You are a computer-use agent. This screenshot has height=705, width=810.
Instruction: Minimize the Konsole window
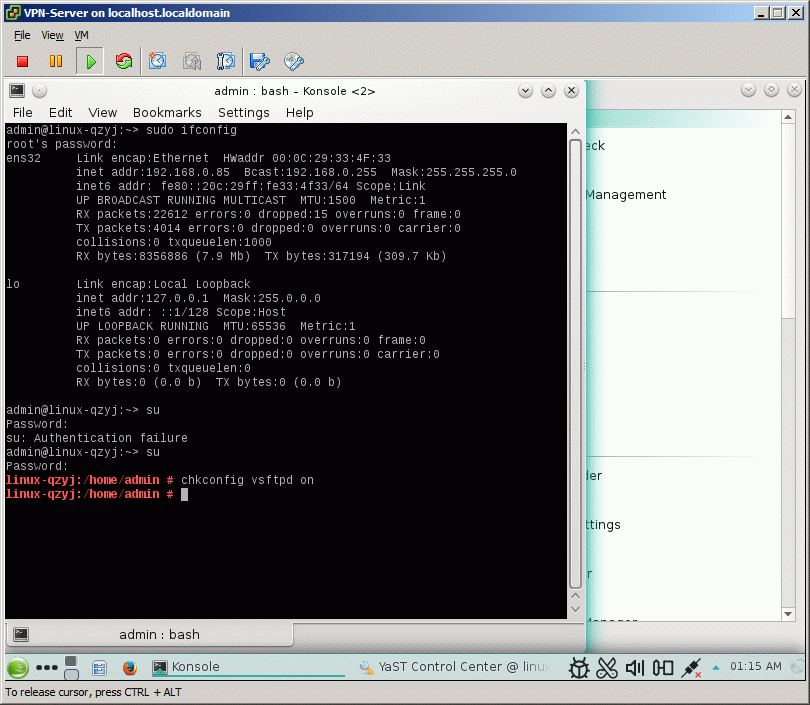(x=525, y=91)
